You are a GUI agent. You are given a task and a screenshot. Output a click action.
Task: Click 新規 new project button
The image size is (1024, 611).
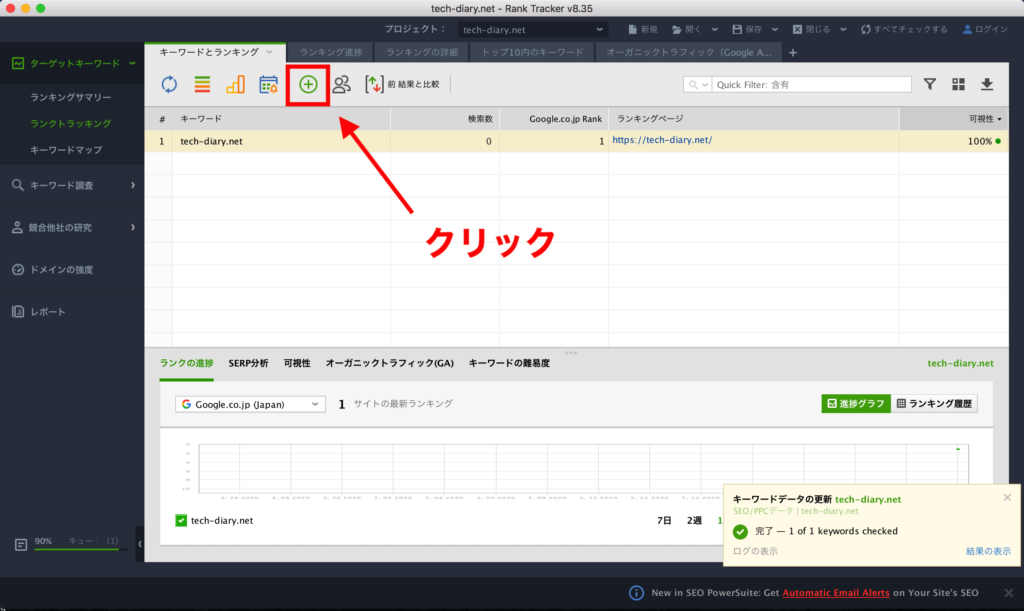[643, 29]
